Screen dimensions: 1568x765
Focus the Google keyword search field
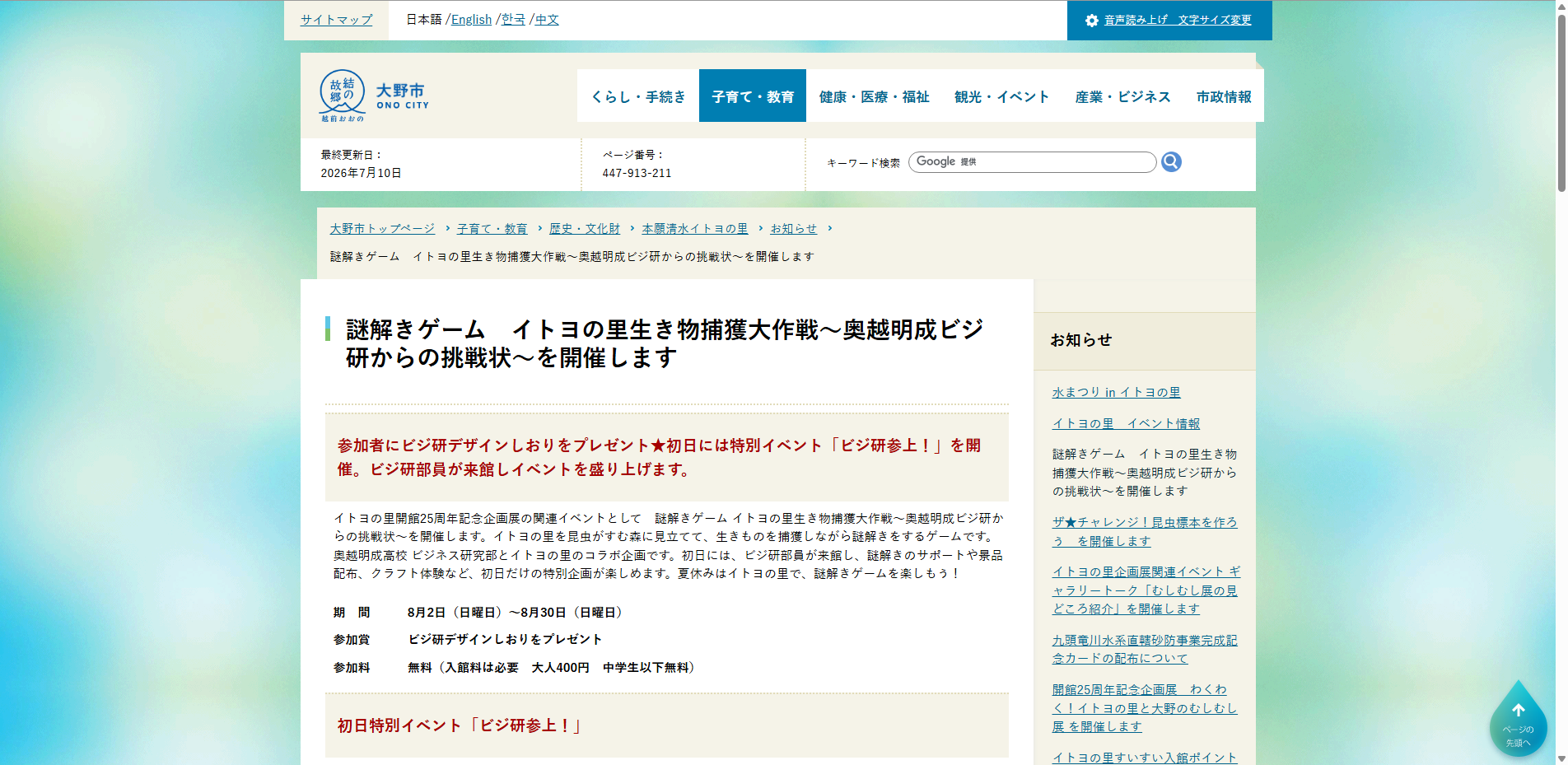(1032, 162)
